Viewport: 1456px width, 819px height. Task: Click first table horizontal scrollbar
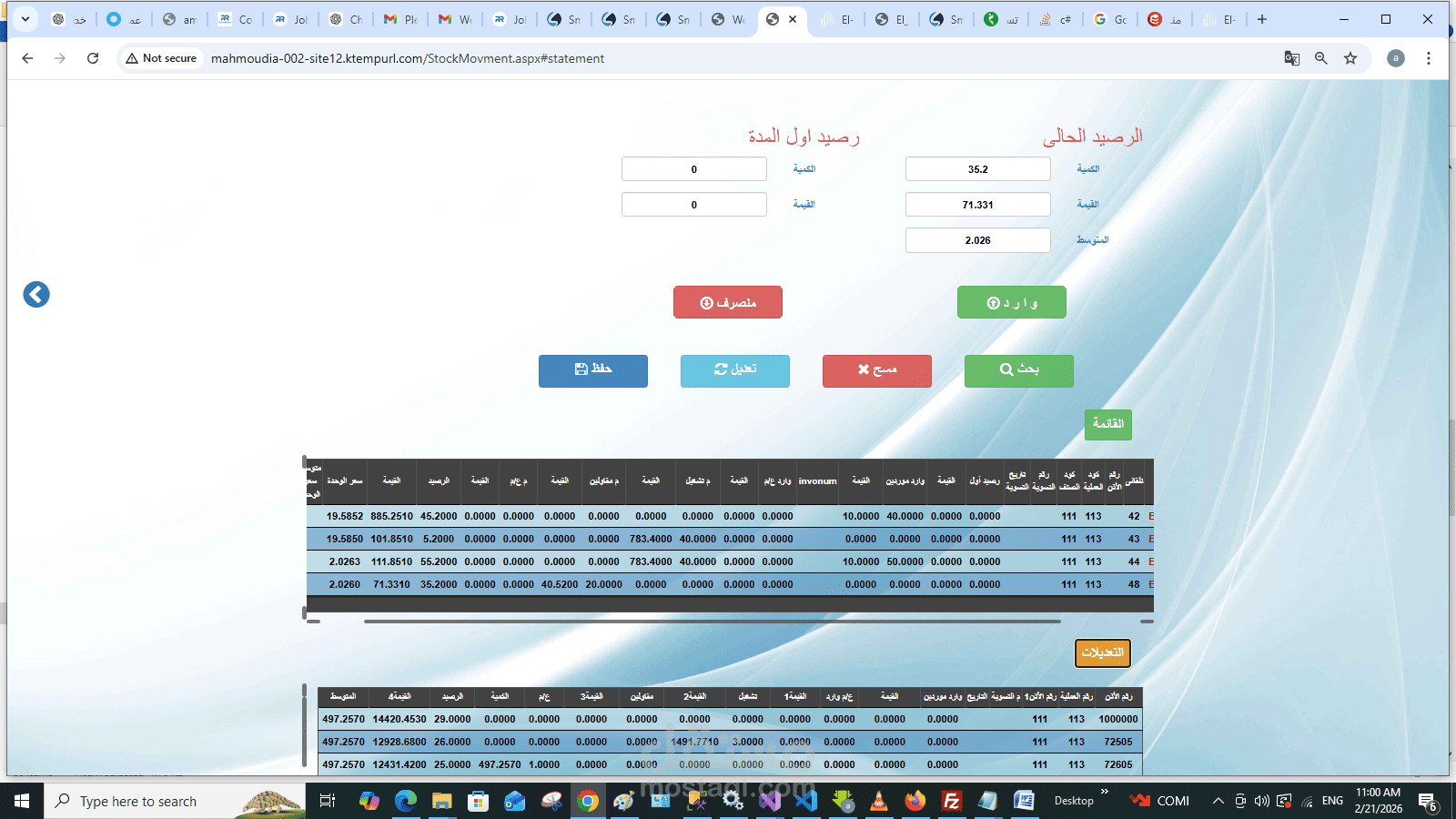[x=713, y=622]
